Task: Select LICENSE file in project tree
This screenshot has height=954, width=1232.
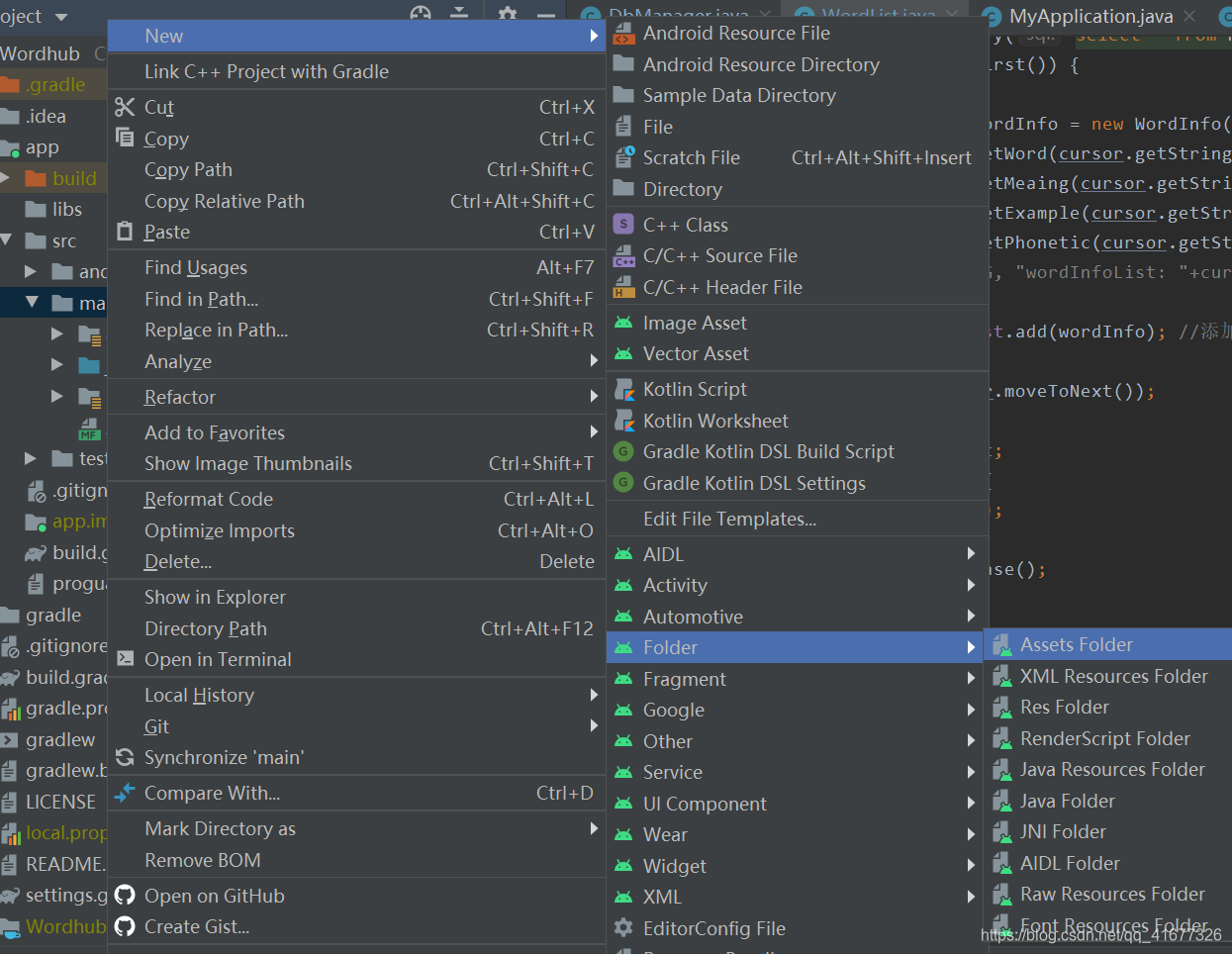Action: (x=53, y=802)
